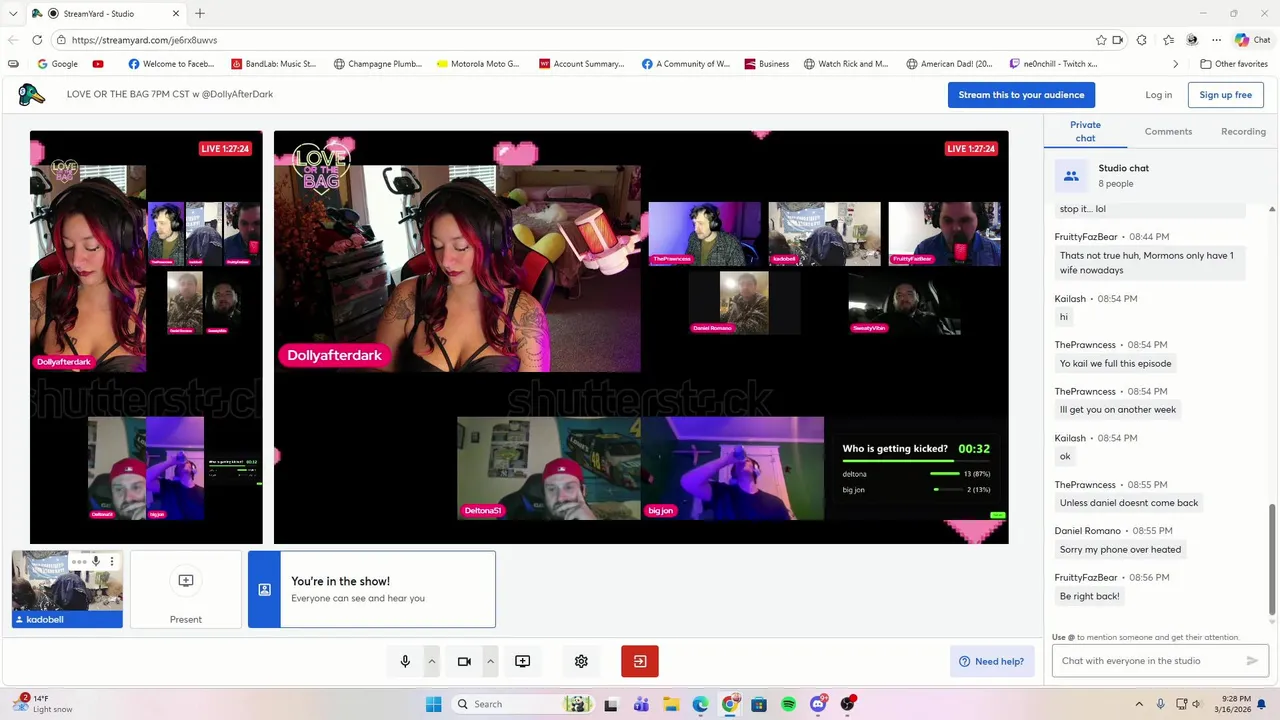Click the tray microphone-in-use icon
Viewport: 1280px width, 720px height.
pyautogui.click(x=1160, y=704)
